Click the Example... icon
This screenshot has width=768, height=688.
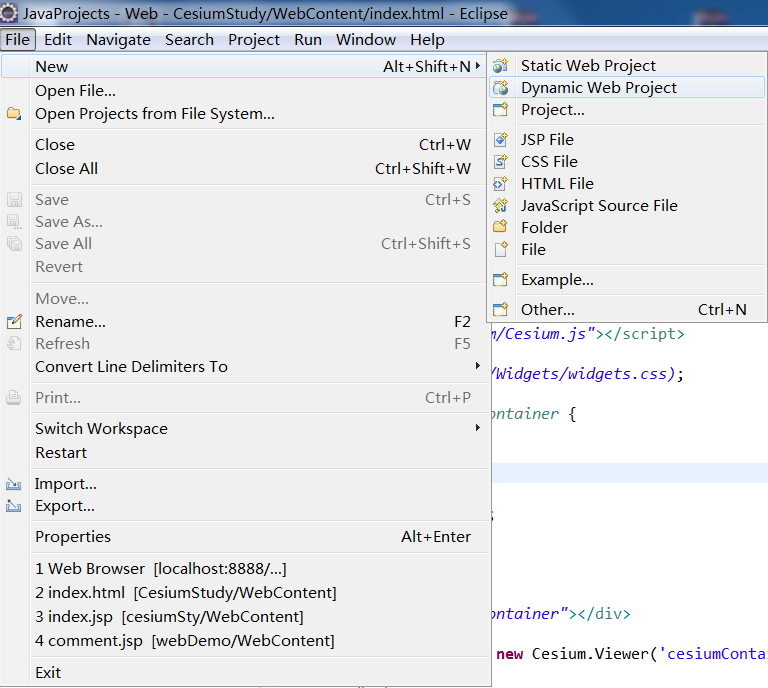coord(500,280)
